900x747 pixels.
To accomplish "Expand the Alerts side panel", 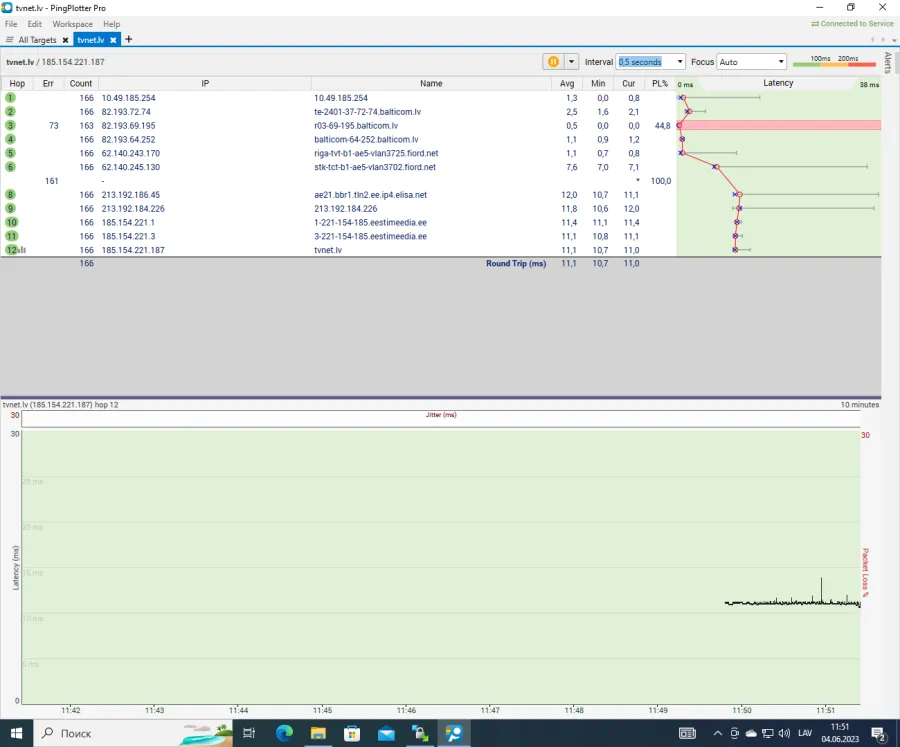I will (x=887, y=63).
